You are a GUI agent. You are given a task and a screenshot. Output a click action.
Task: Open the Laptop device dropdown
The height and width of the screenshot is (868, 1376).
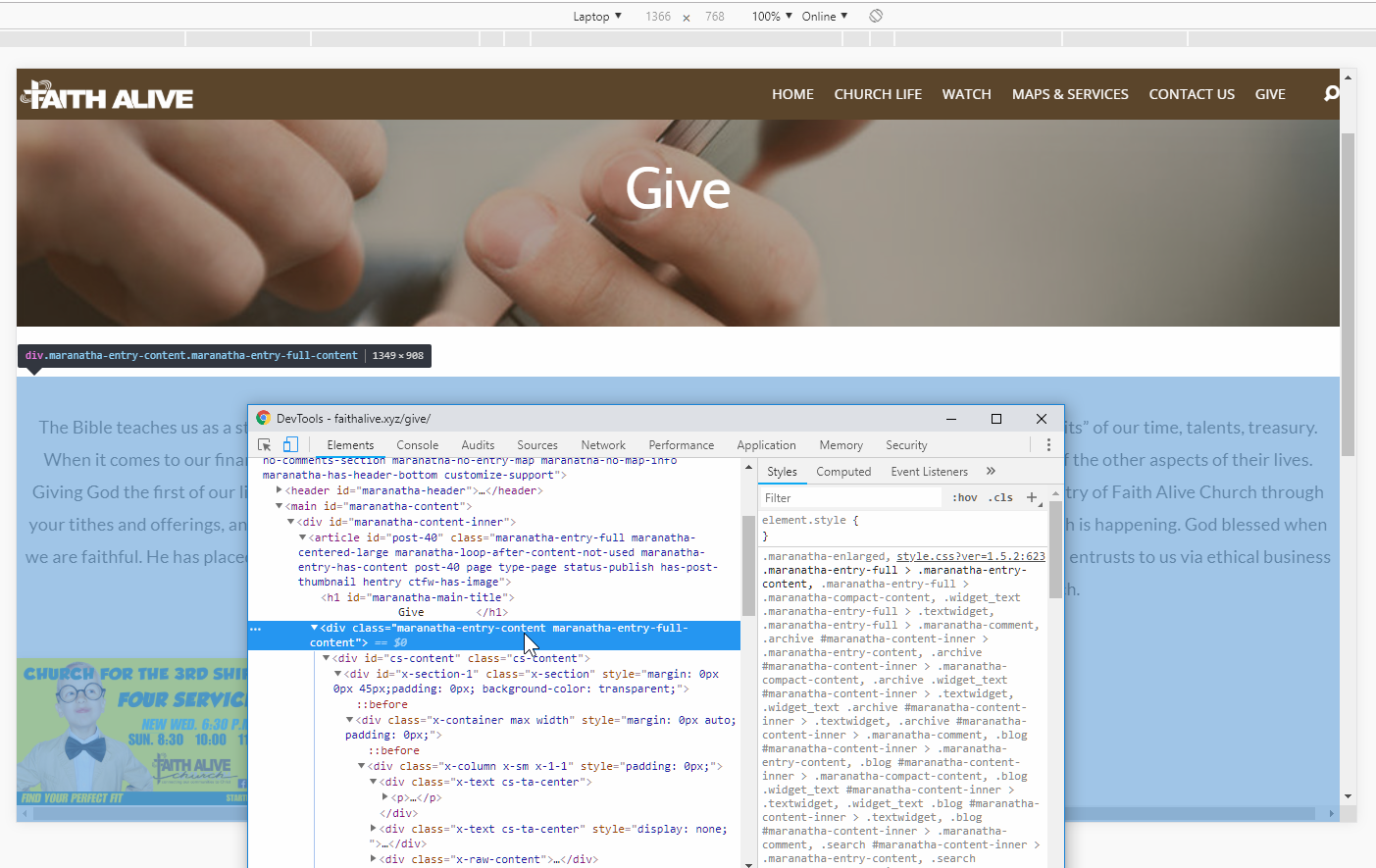tap(597, 16)
